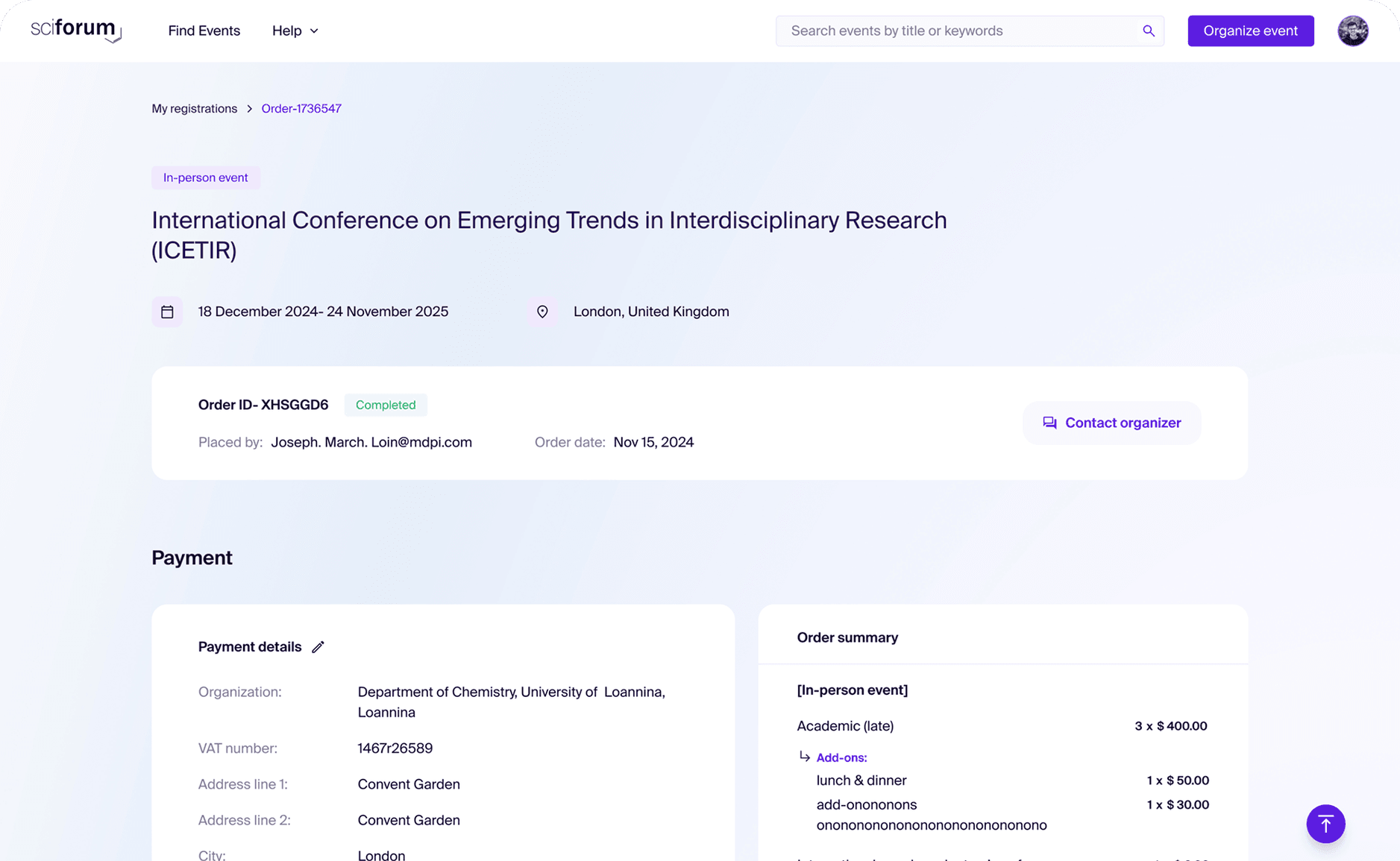Image resolution: width=1400 pixels, height=861 pixels.
Task: Select the event dates text
Action: point(323,312)
